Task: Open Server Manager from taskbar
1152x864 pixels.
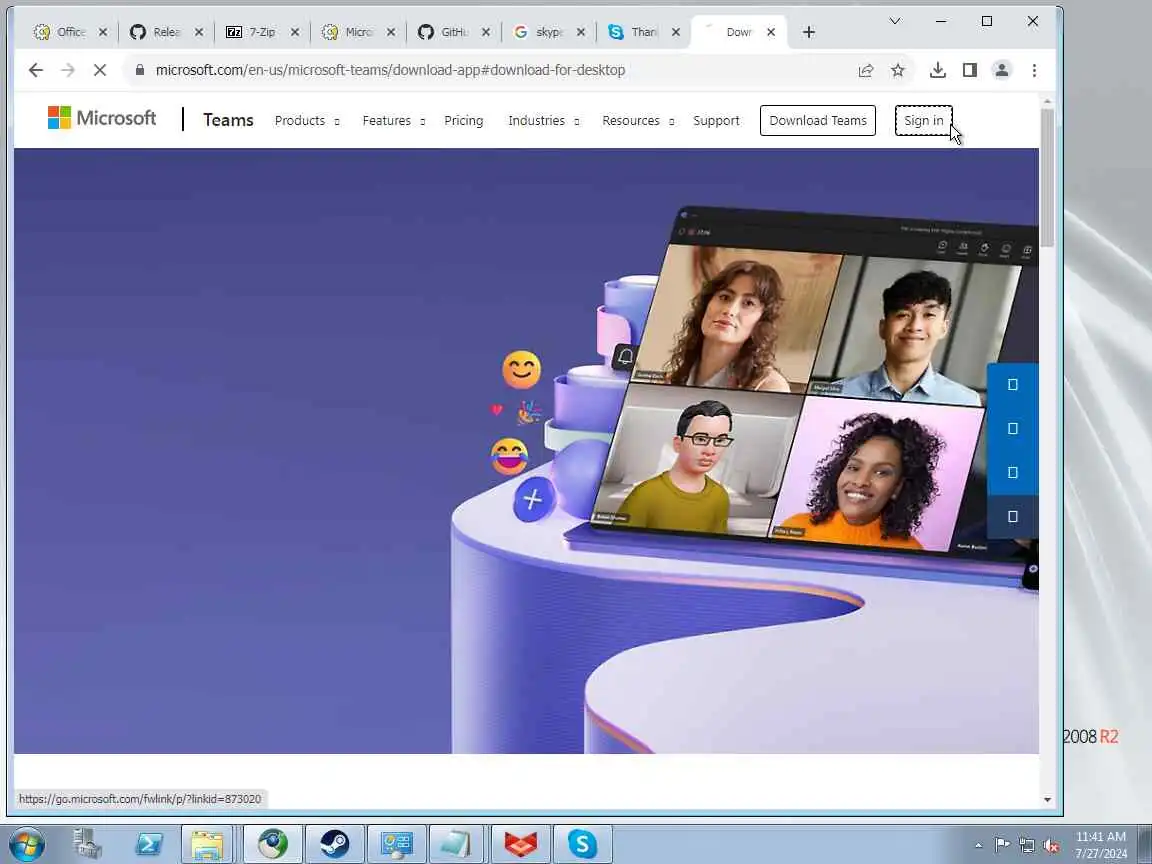Action: coord(87,844)
